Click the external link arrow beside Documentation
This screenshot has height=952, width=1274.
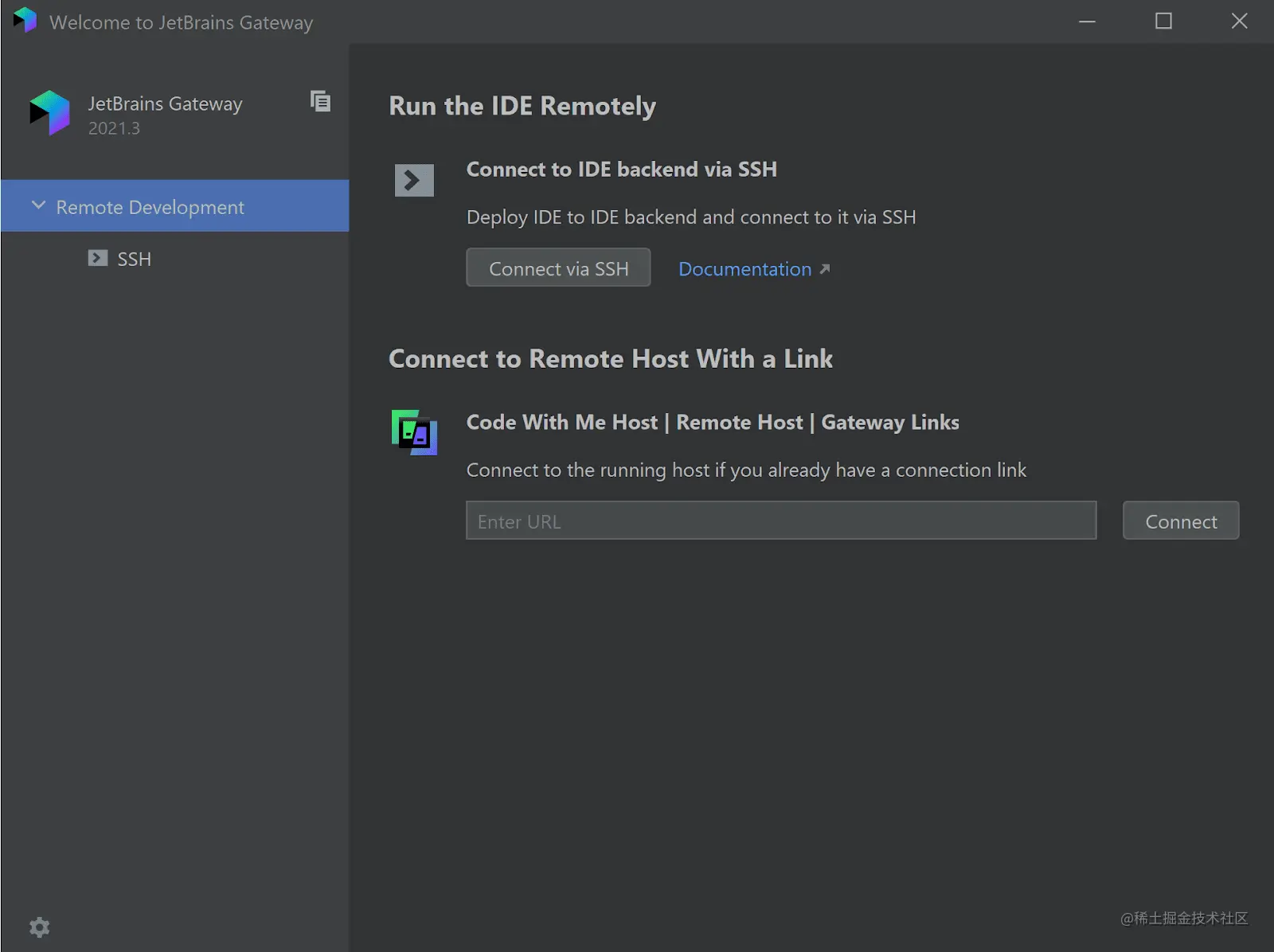825,269
